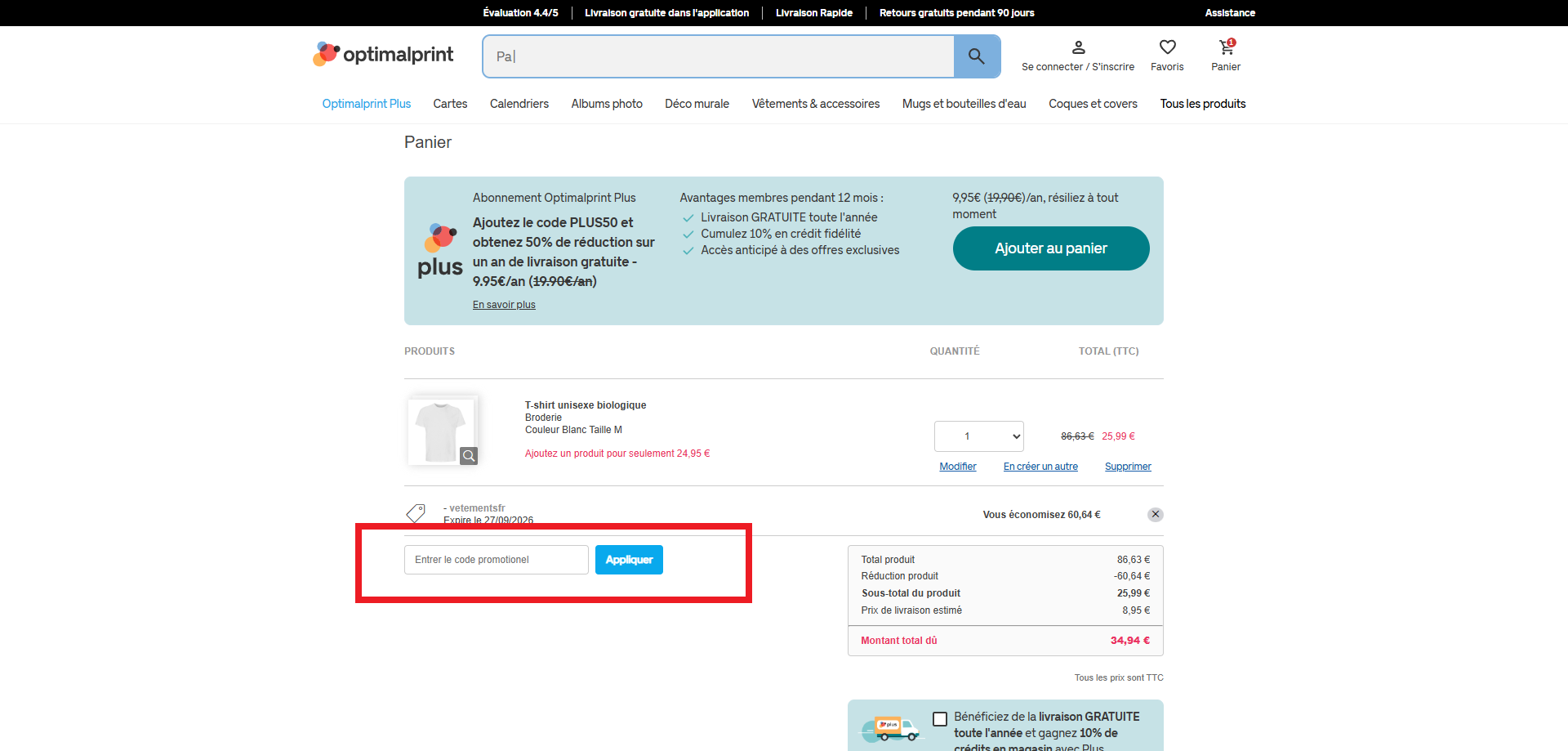Click the Sous-total du produit label
The height and width of the screenshot is (751, 1568).
[x=911, y=593]
